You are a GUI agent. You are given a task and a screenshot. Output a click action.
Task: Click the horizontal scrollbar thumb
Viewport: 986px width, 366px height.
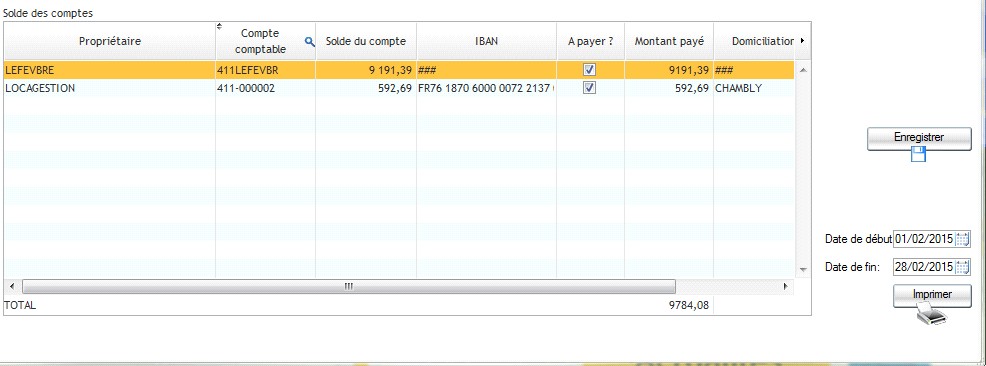(349, 287)
